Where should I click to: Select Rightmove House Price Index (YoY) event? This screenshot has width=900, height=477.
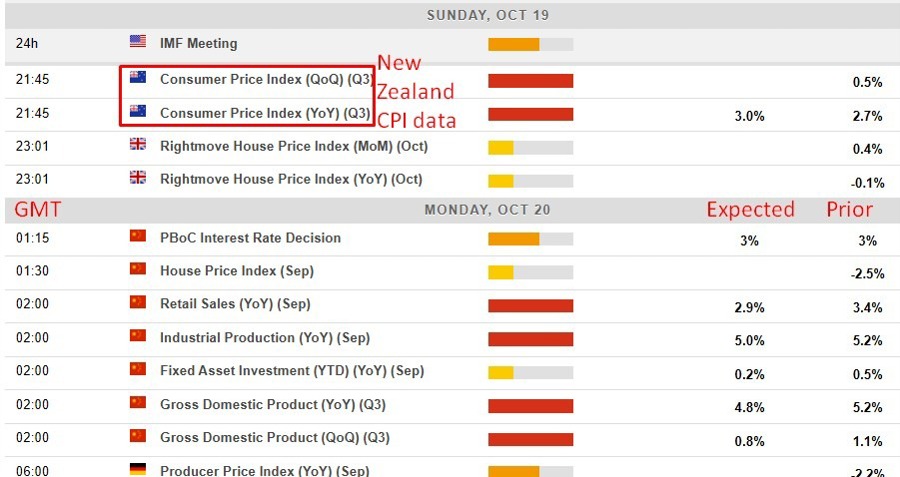[x=291, y=179]
